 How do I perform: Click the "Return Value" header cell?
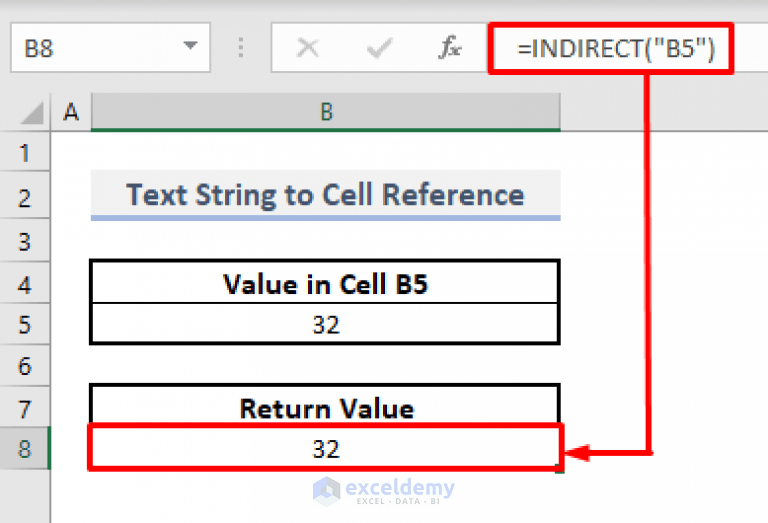point(326,406)
